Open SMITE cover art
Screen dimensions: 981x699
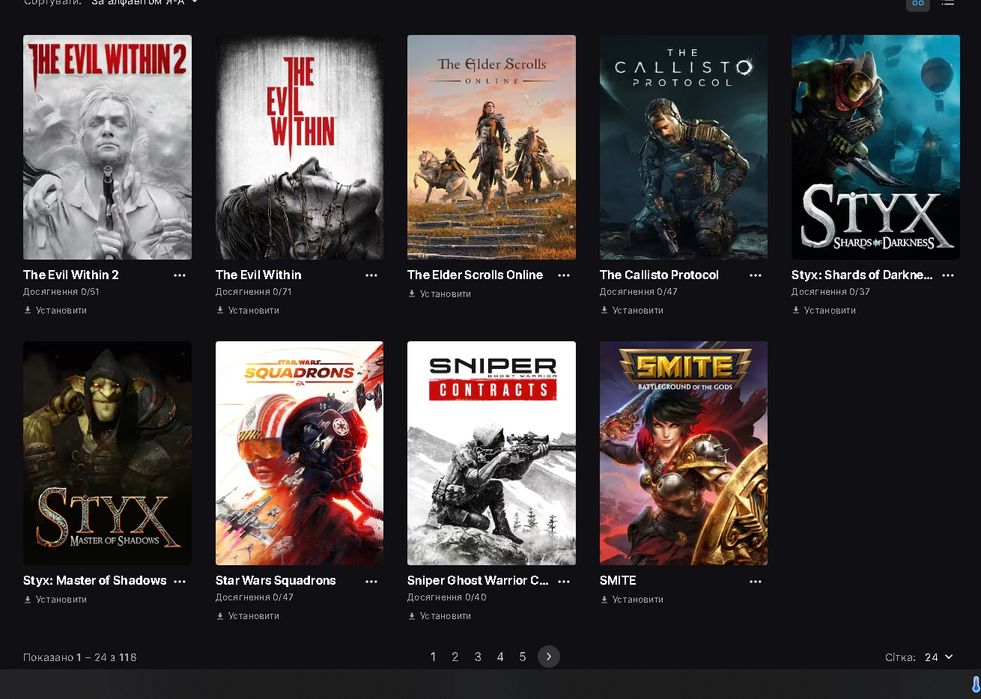pyautogui.click(x=684, y=453)
